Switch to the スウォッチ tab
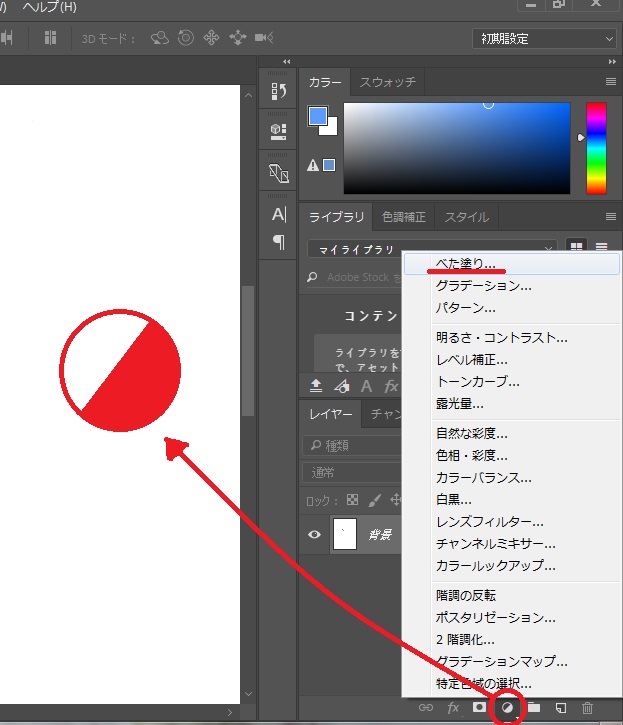 point(388,82)
